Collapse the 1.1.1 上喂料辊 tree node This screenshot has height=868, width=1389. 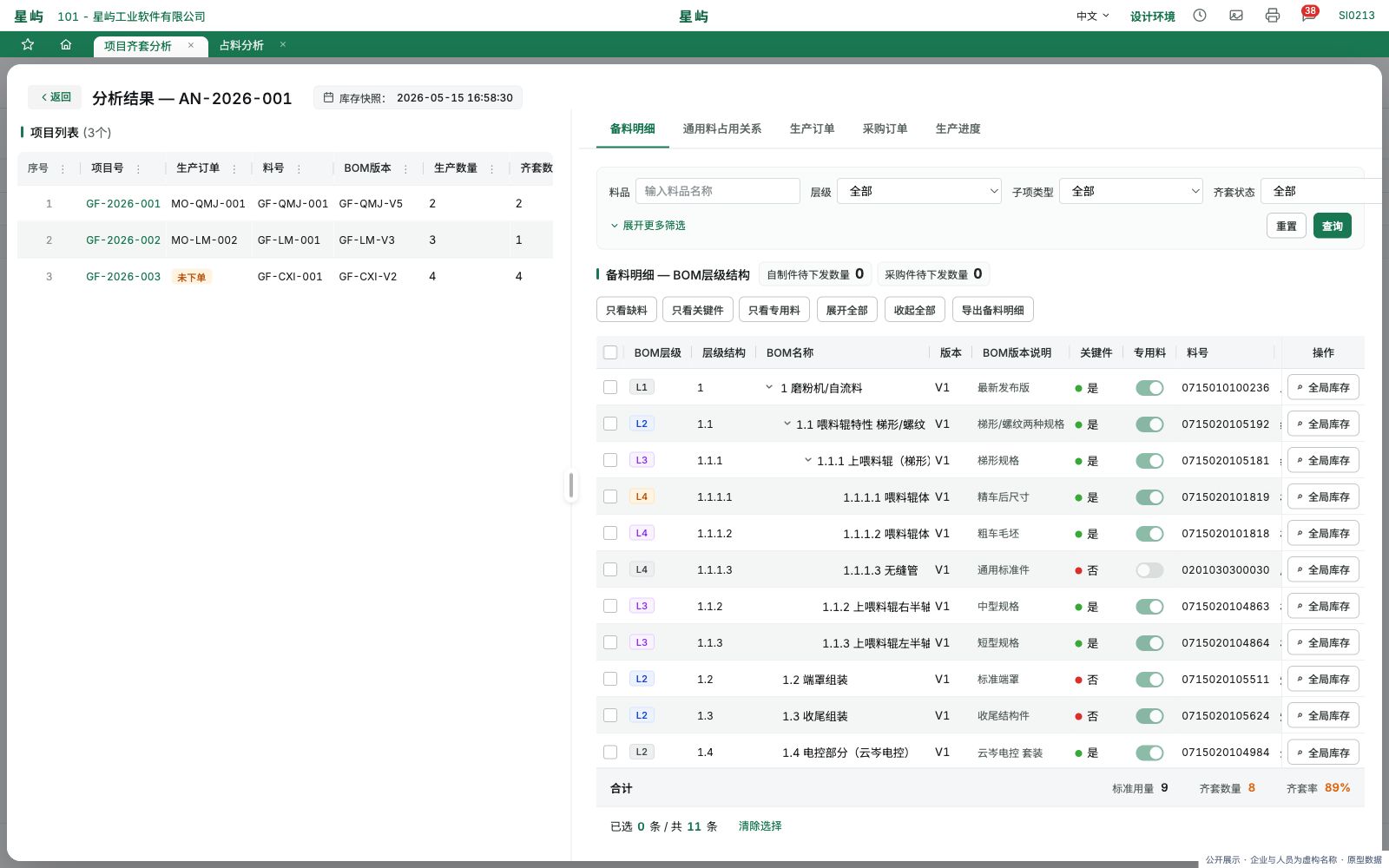pos(807,460)
